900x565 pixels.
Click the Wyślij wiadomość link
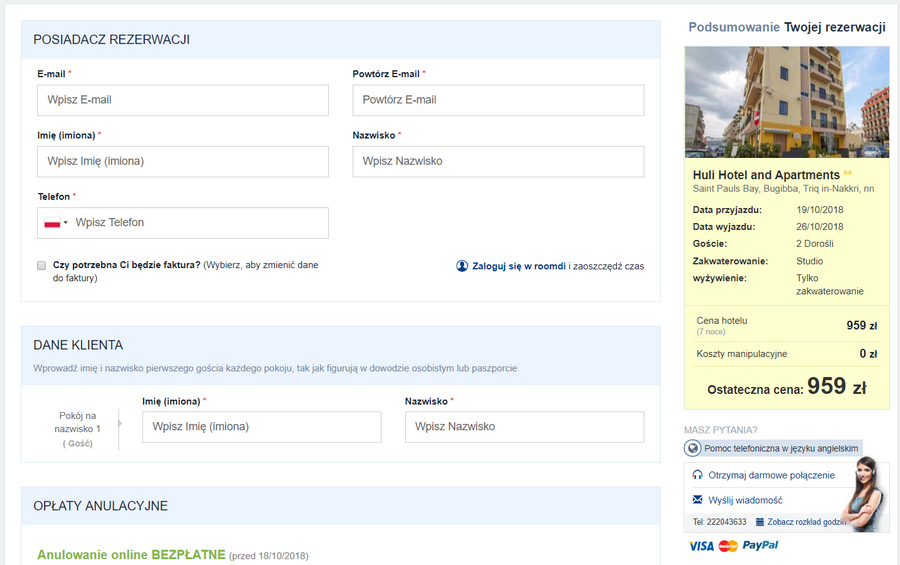[745, 500]
